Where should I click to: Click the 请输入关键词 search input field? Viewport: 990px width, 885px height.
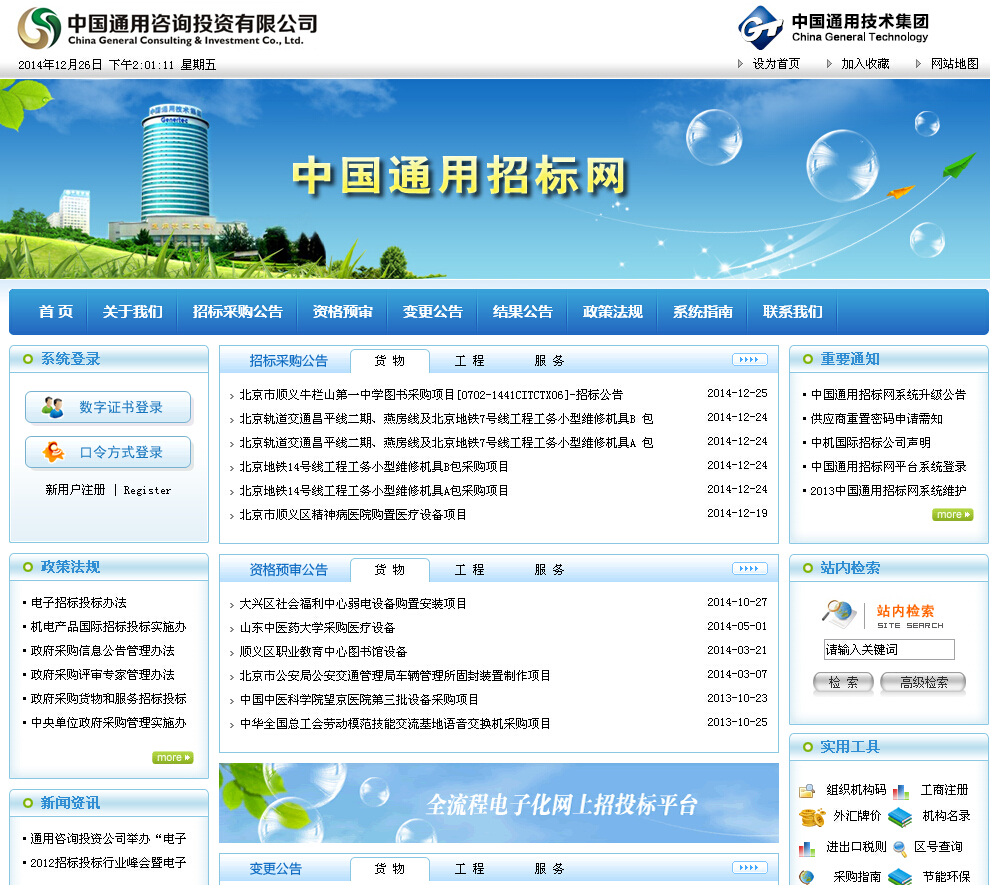coord(888,649)
